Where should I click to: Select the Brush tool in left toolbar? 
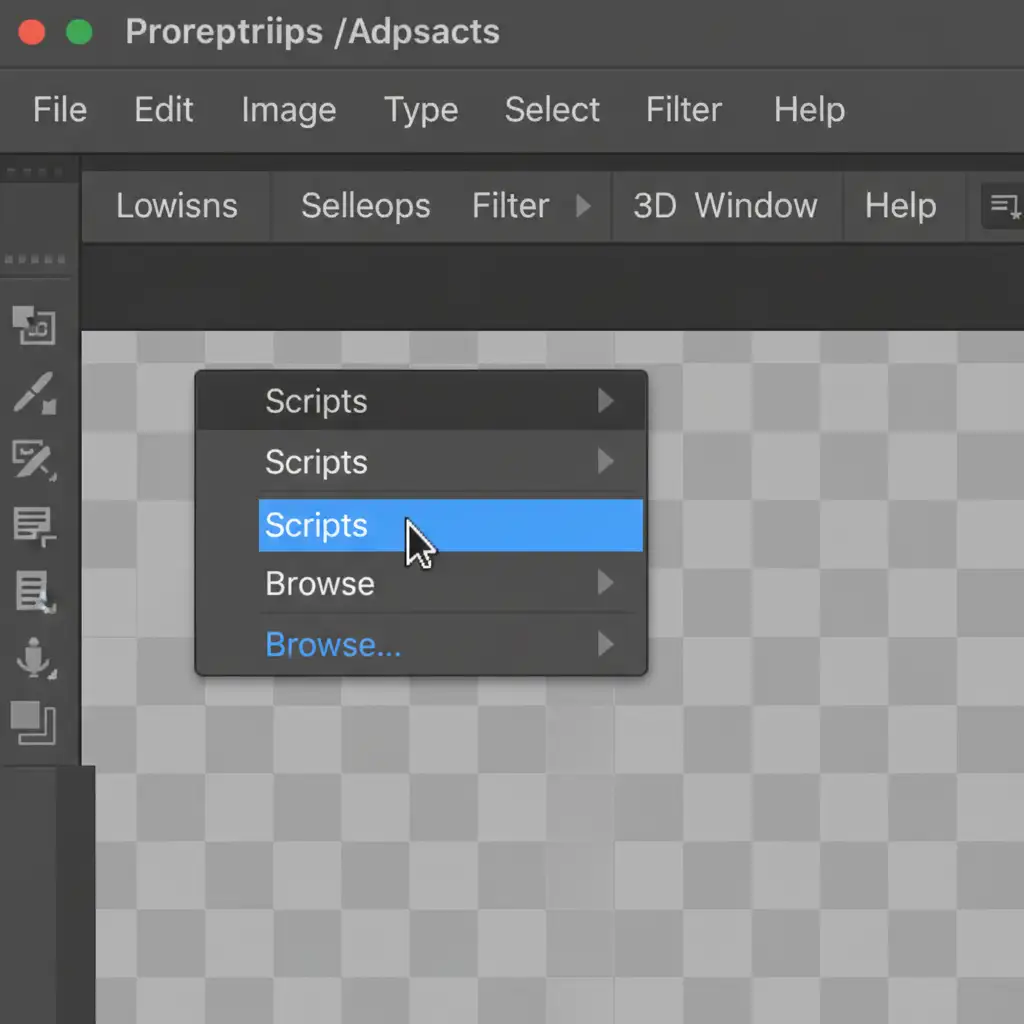point(33,393)
